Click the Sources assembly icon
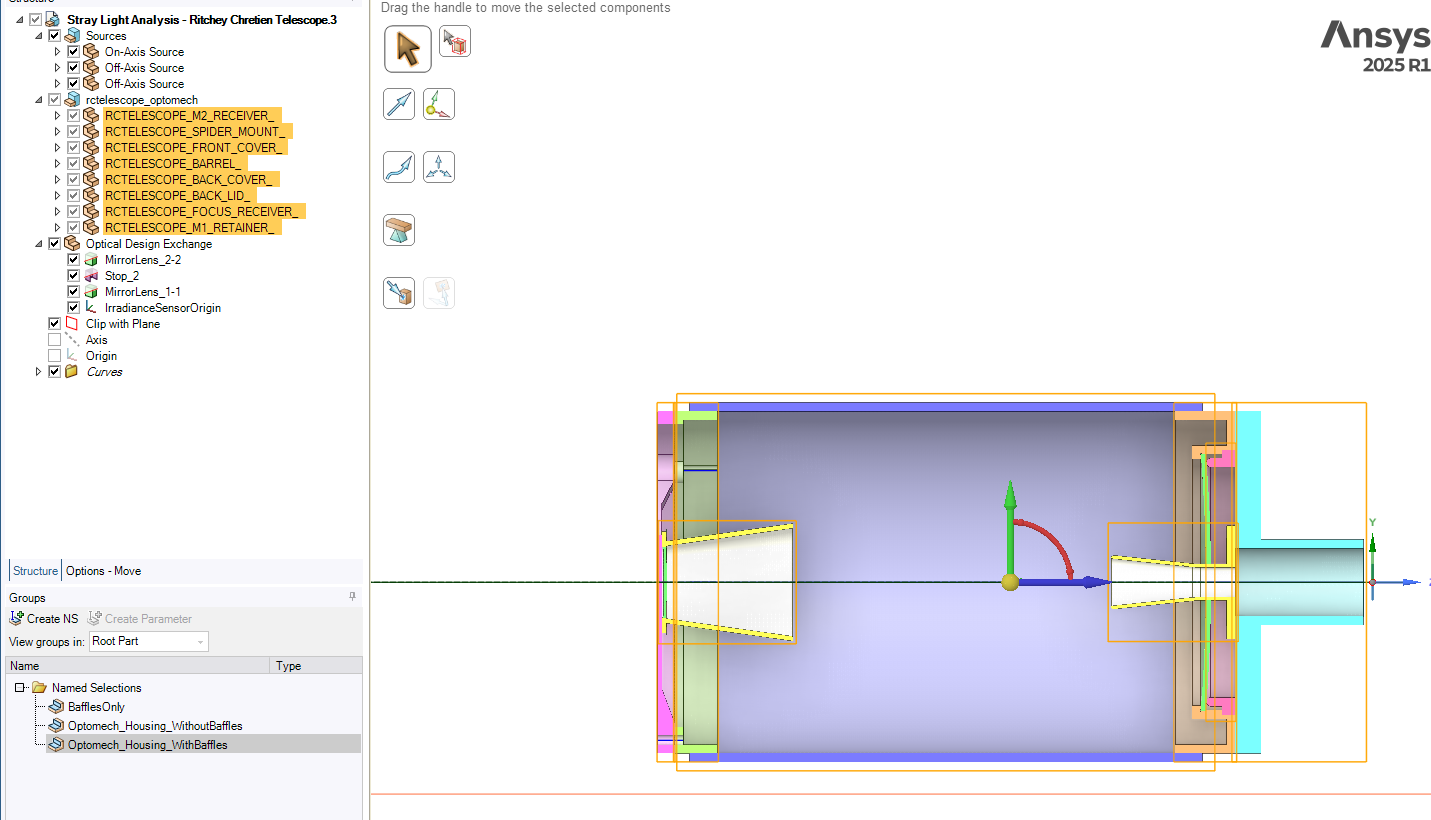 72,36
